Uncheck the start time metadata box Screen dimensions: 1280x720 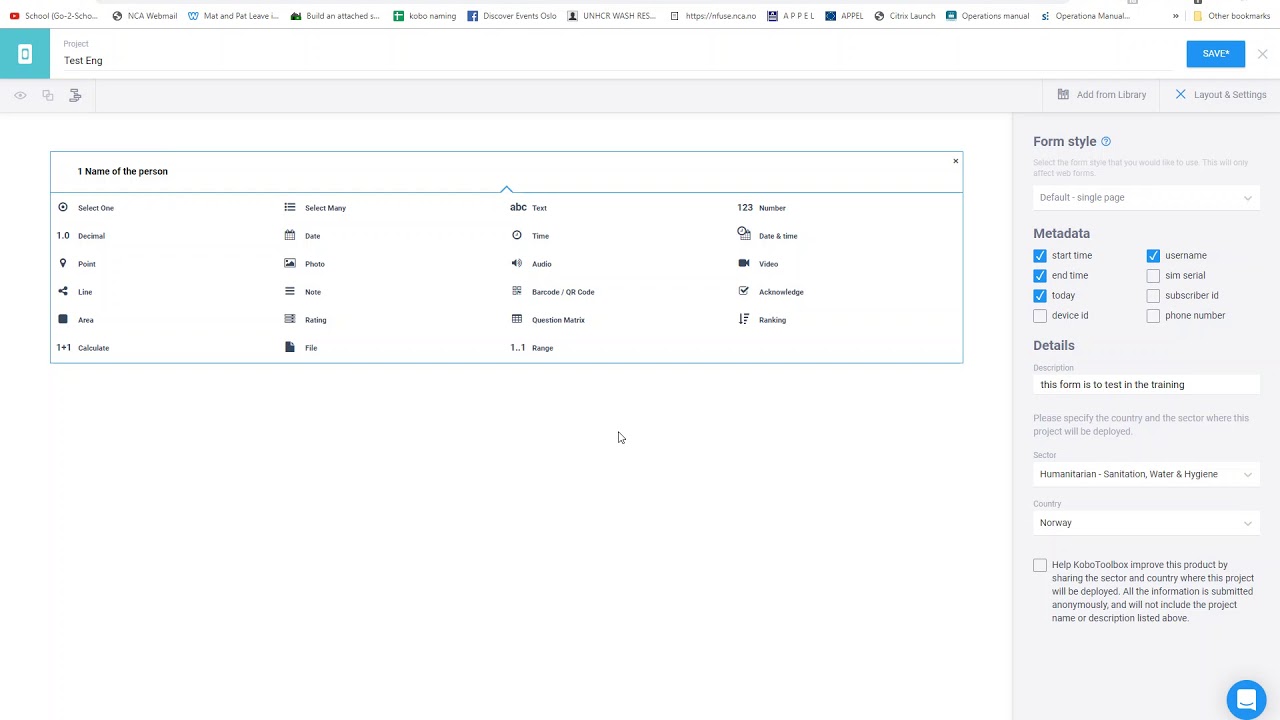pos(1040,256)
